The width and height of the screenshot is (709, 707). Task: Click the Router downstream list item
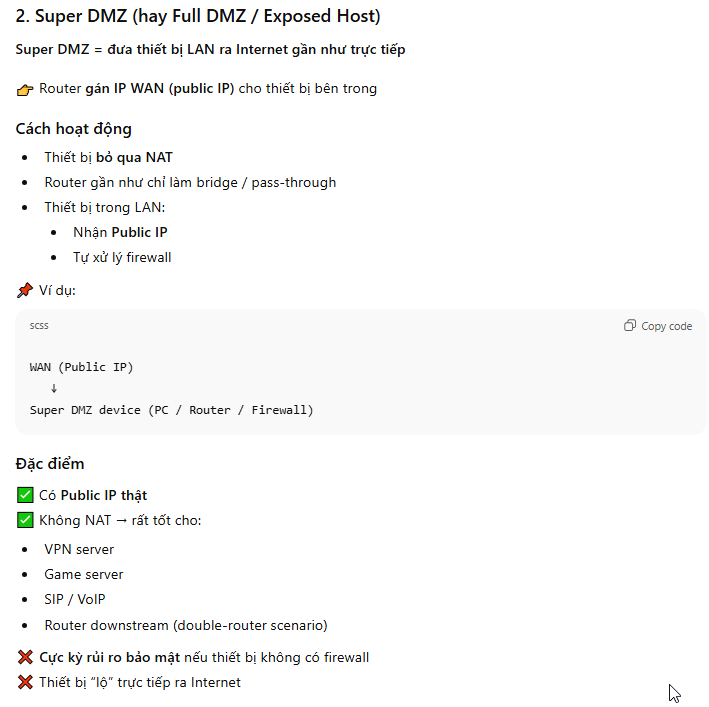tap(185, 625)
